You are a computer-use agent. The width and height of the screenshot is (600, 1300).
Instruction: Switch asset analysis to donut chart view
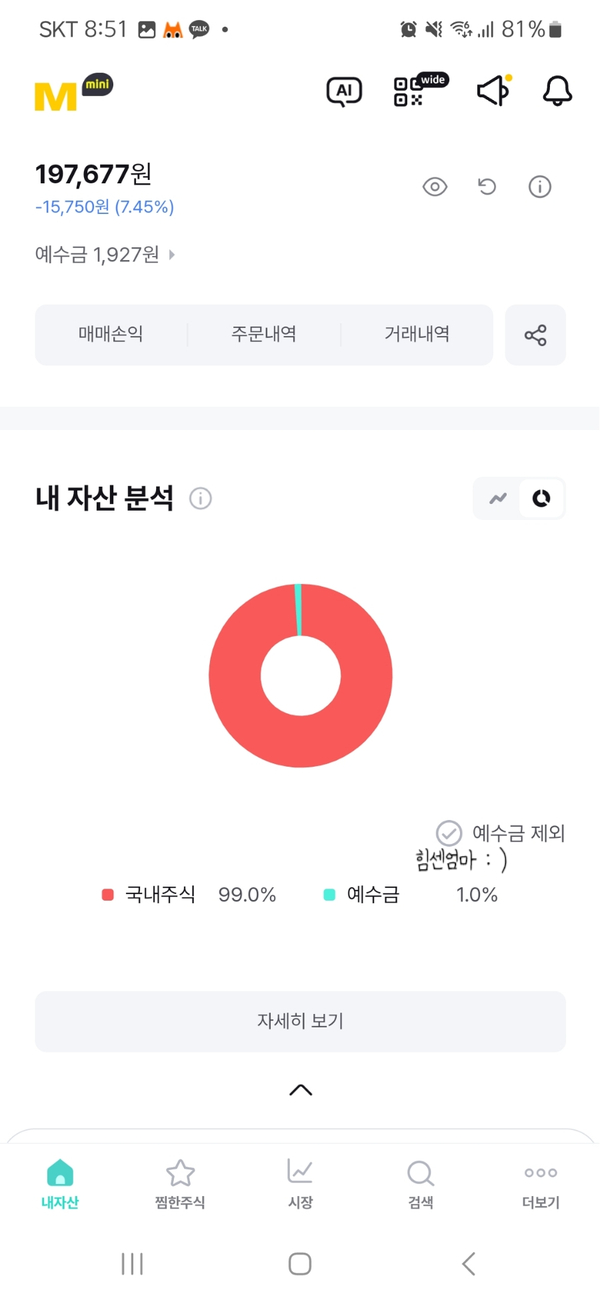pyautogui.click(x=541, y=498)
